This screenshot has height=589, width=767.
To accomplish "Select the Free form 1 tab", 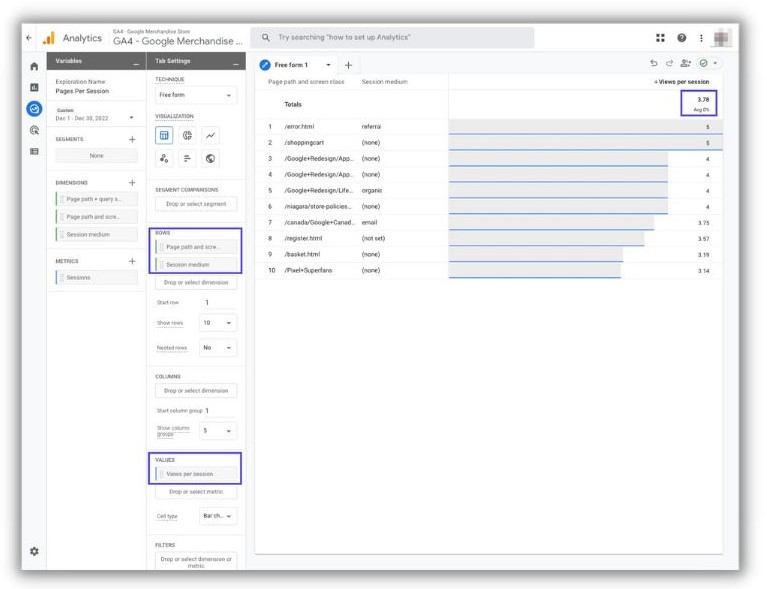I will 291,65.
